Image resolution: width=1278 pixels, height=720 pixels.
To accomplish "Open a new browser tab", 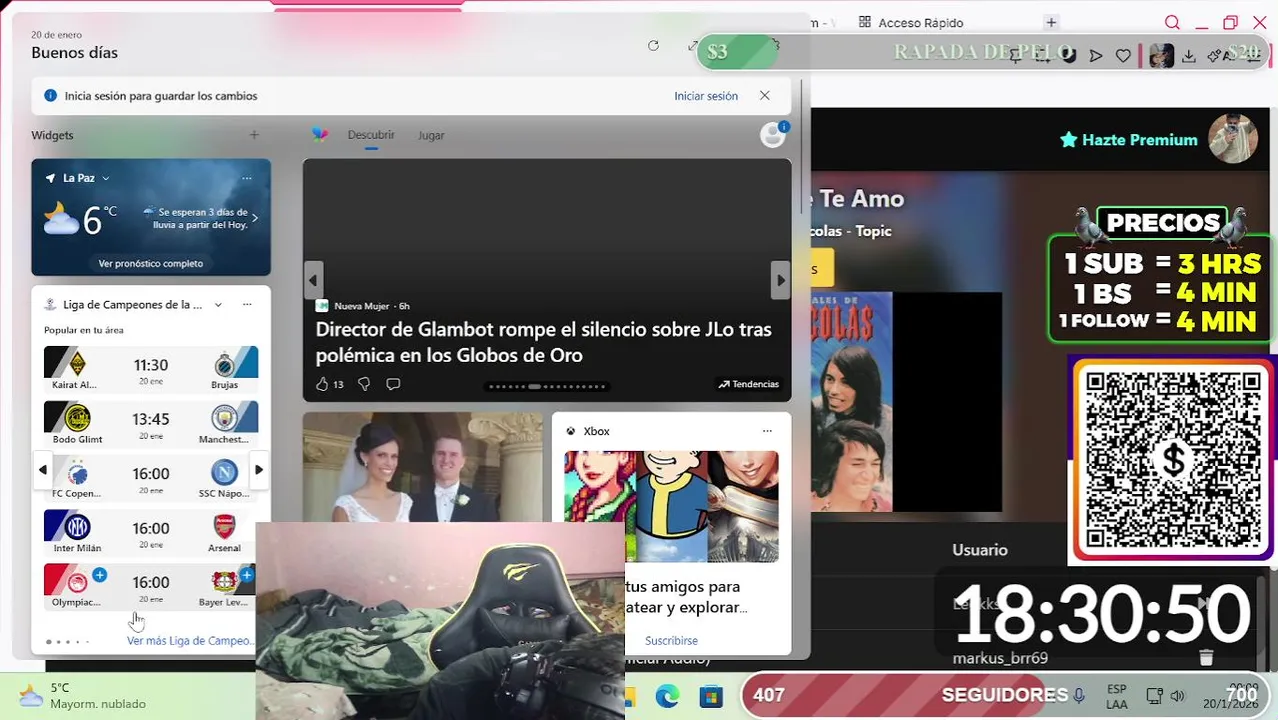I will click(1051, 22).
